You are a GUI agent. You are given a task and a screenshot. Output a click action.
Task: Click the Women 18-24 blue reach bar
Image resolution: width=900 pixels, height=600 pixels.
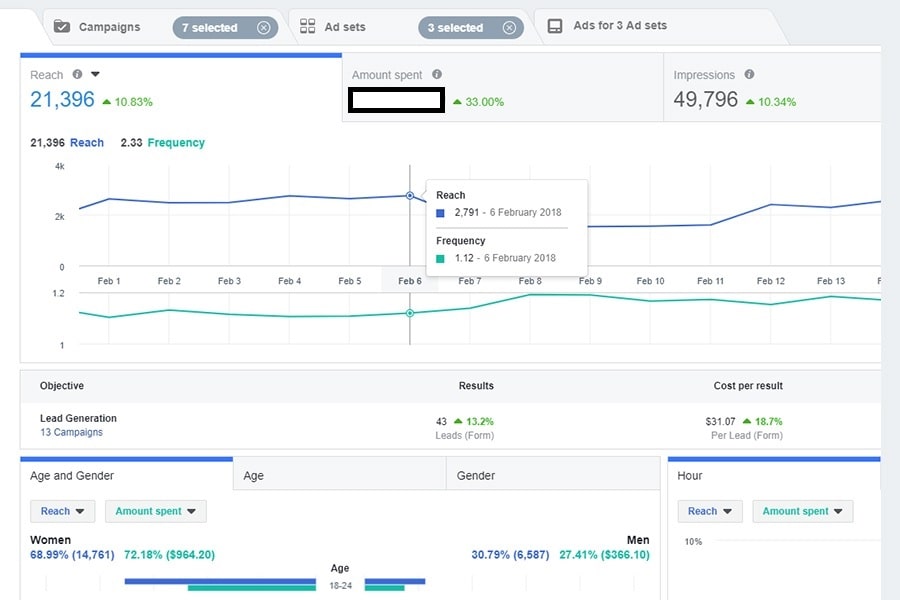point(220,582)
